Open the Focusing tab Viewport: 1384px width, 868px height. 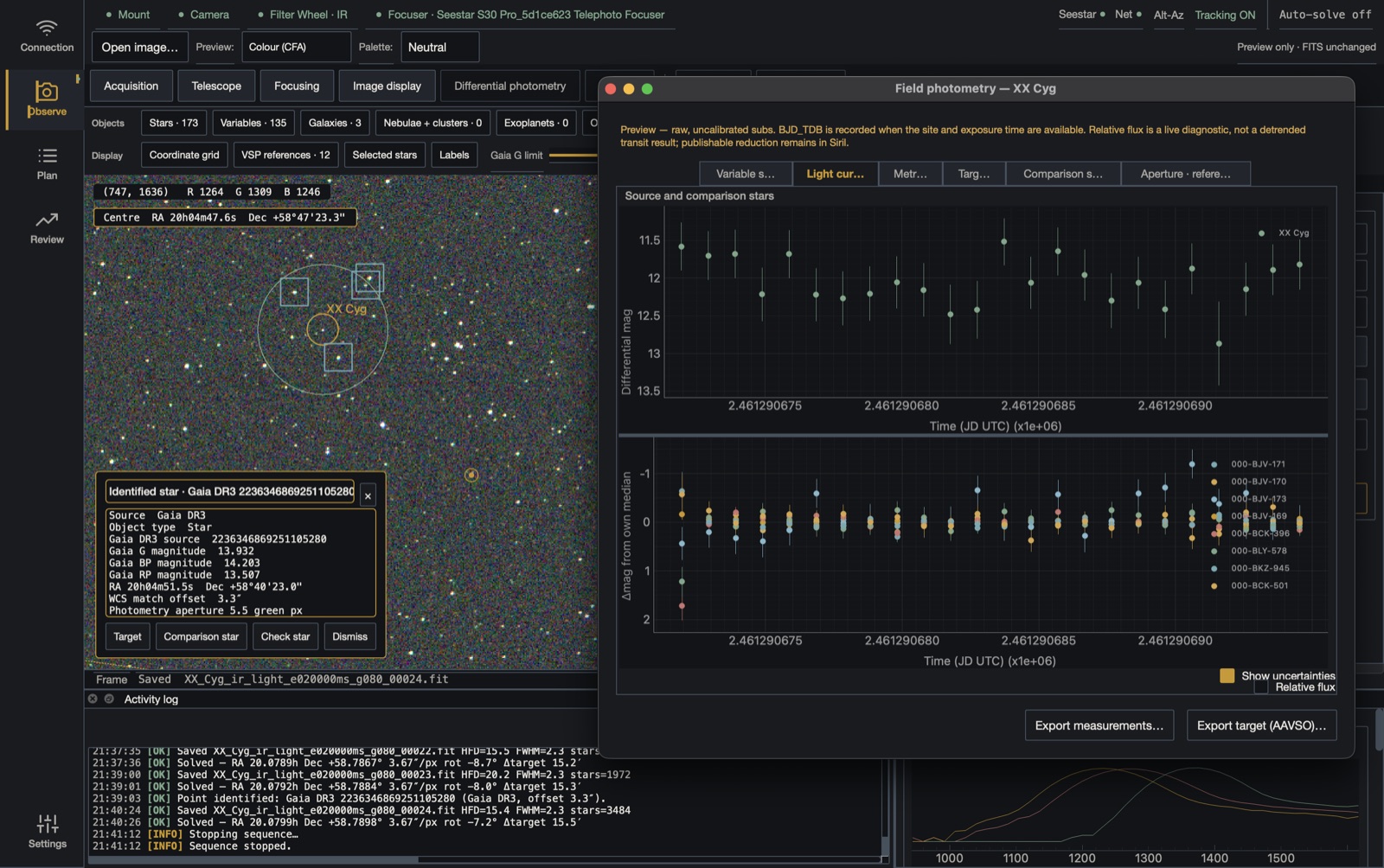297,86
